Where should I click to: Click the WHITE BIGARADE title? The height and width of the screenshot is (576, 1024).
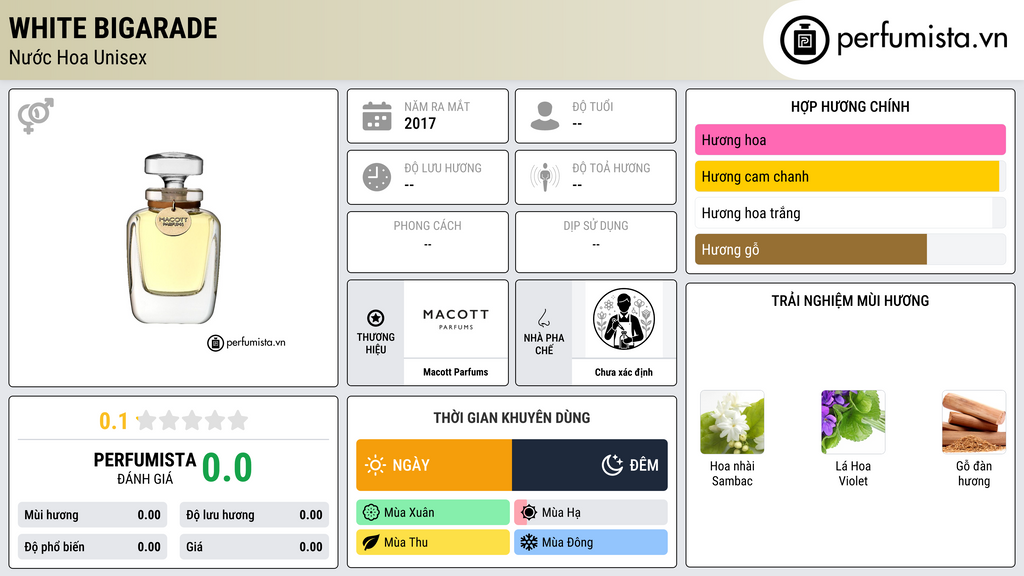pos(113,28)
